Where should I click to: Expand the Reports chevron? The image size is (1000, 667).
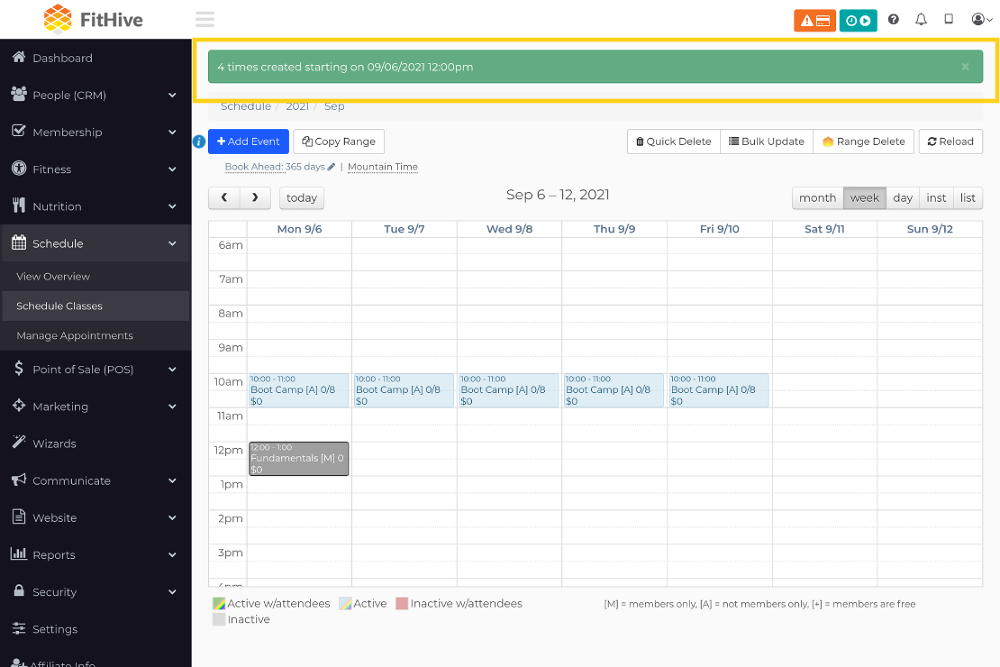(172, 555)
